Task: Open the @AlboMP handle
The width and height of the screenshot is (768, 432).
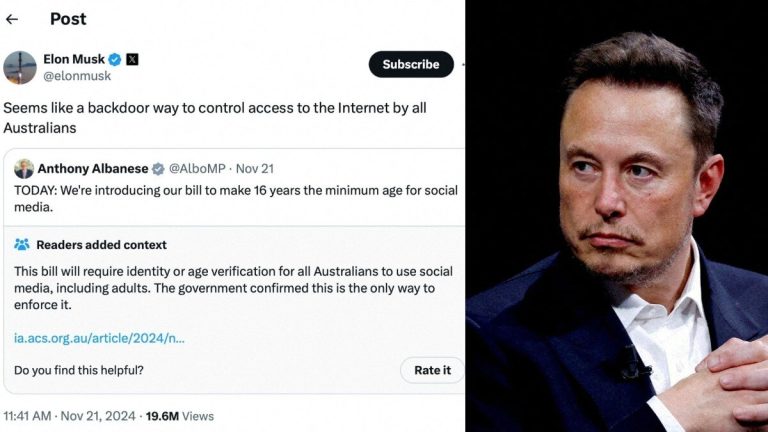Action: coord(196,168)
